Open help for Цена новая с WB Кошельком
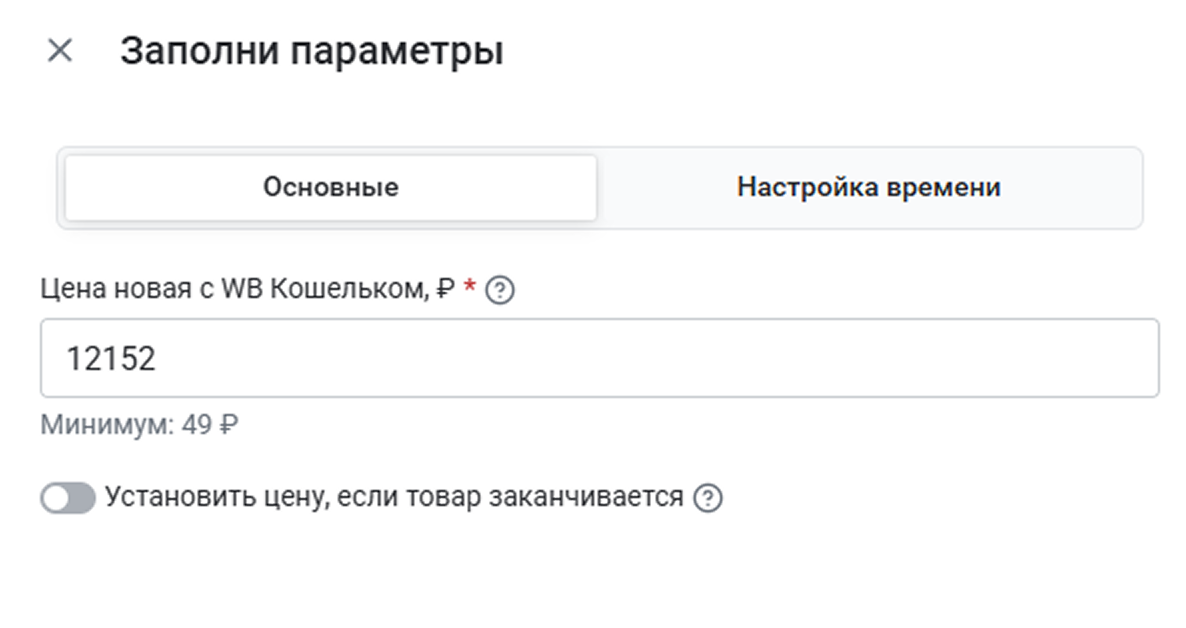This screenshot has width=1186, height=628. click(x=500, y=290)
